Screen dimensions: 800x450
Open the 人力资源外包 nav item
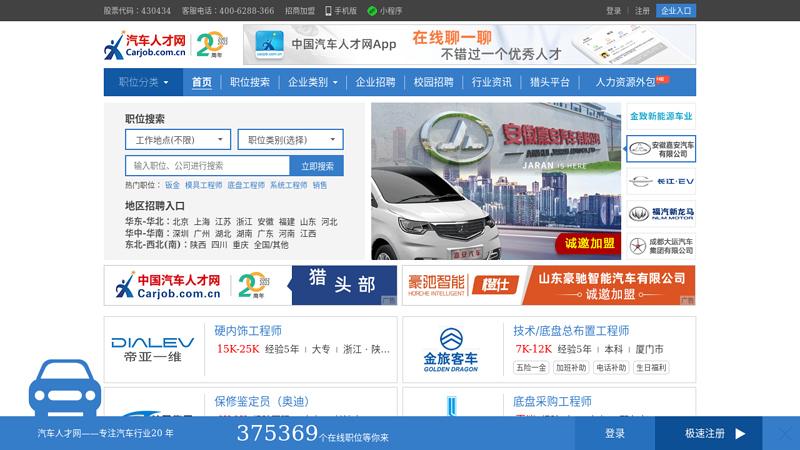[x=626, y=82]
